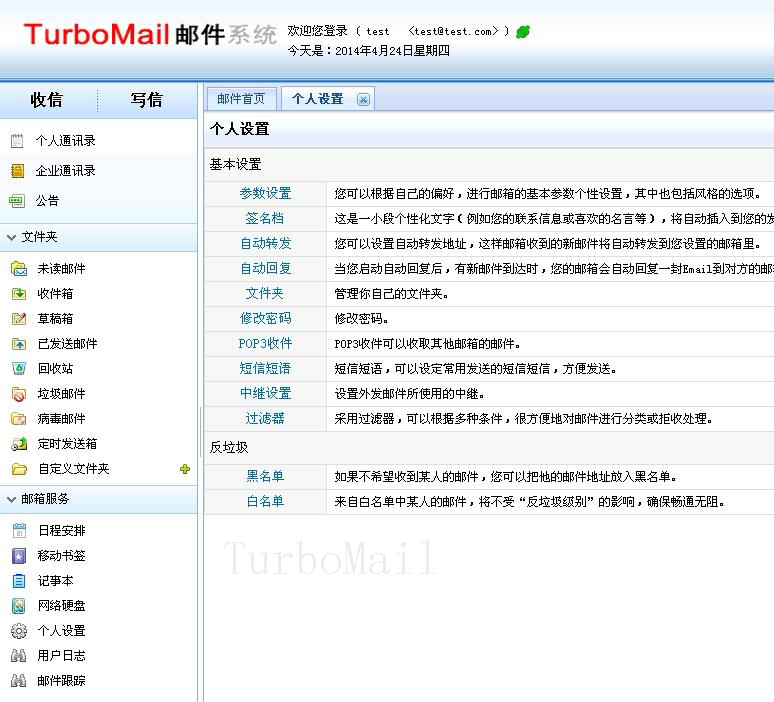This screenshot has width=774, height=702.
Task: Add a custom folder with the green plus
Action: 185,469
